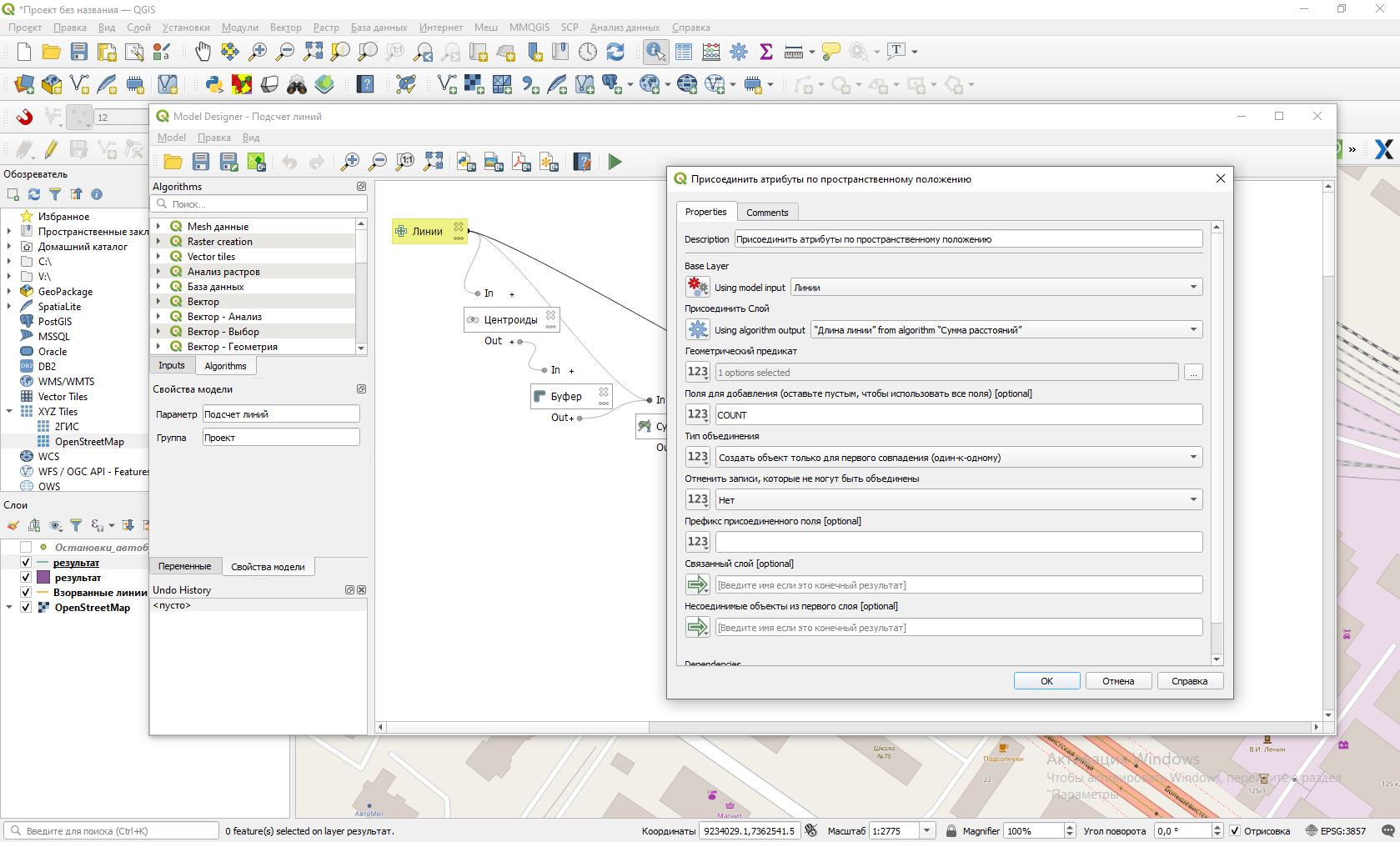Open the Python console icon
Image resolution: width=1400 pixels, height=842 pixels.
pyautogui.click(x=214, y=84)
